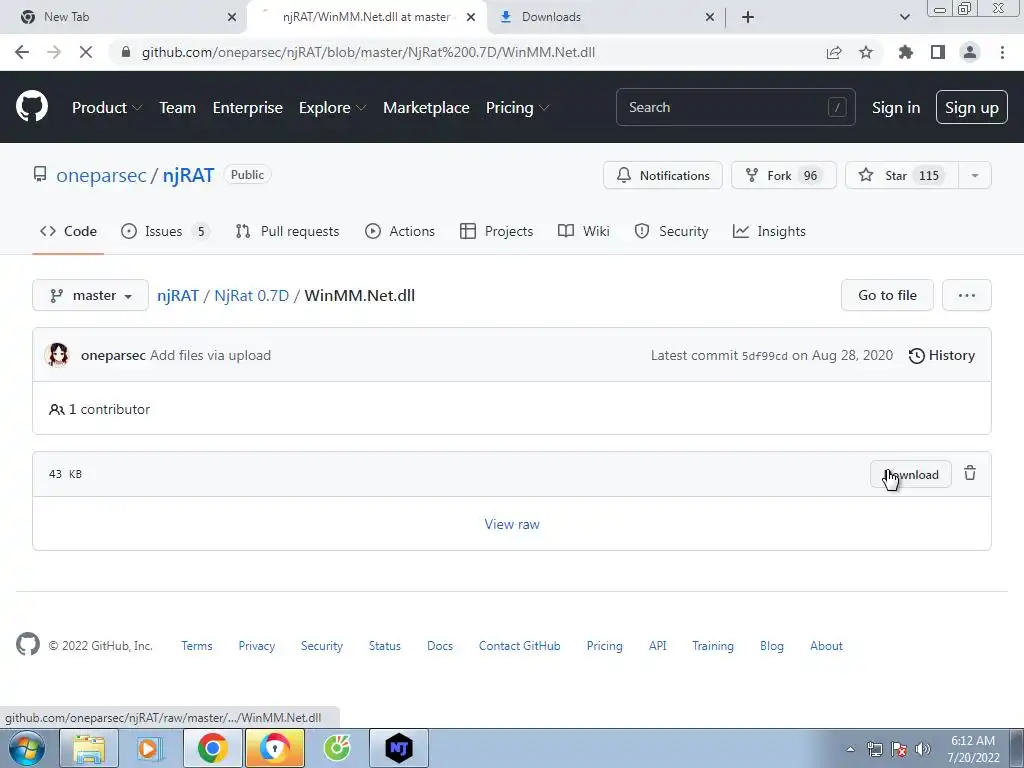
Task: Switch to the New Tab tab
Action: point(122,17)
